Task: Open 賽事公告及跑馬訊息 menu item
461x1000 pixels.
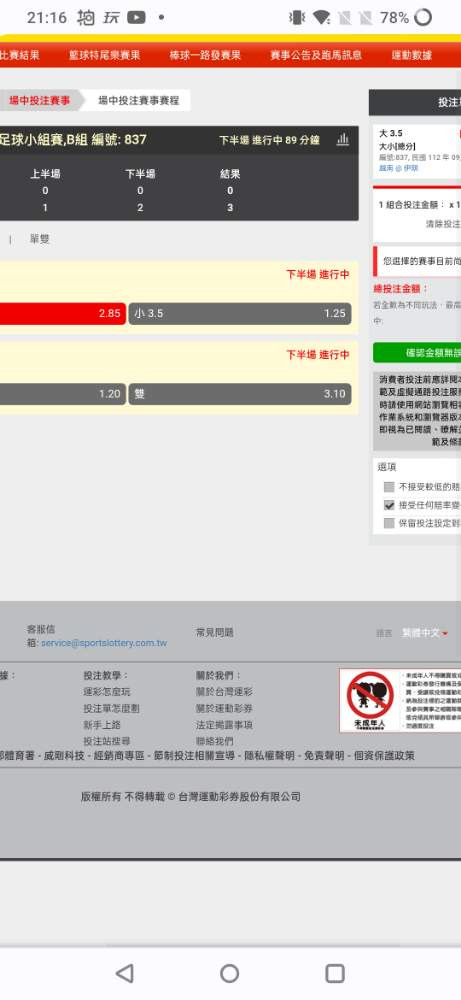Action: pos(316,55)
